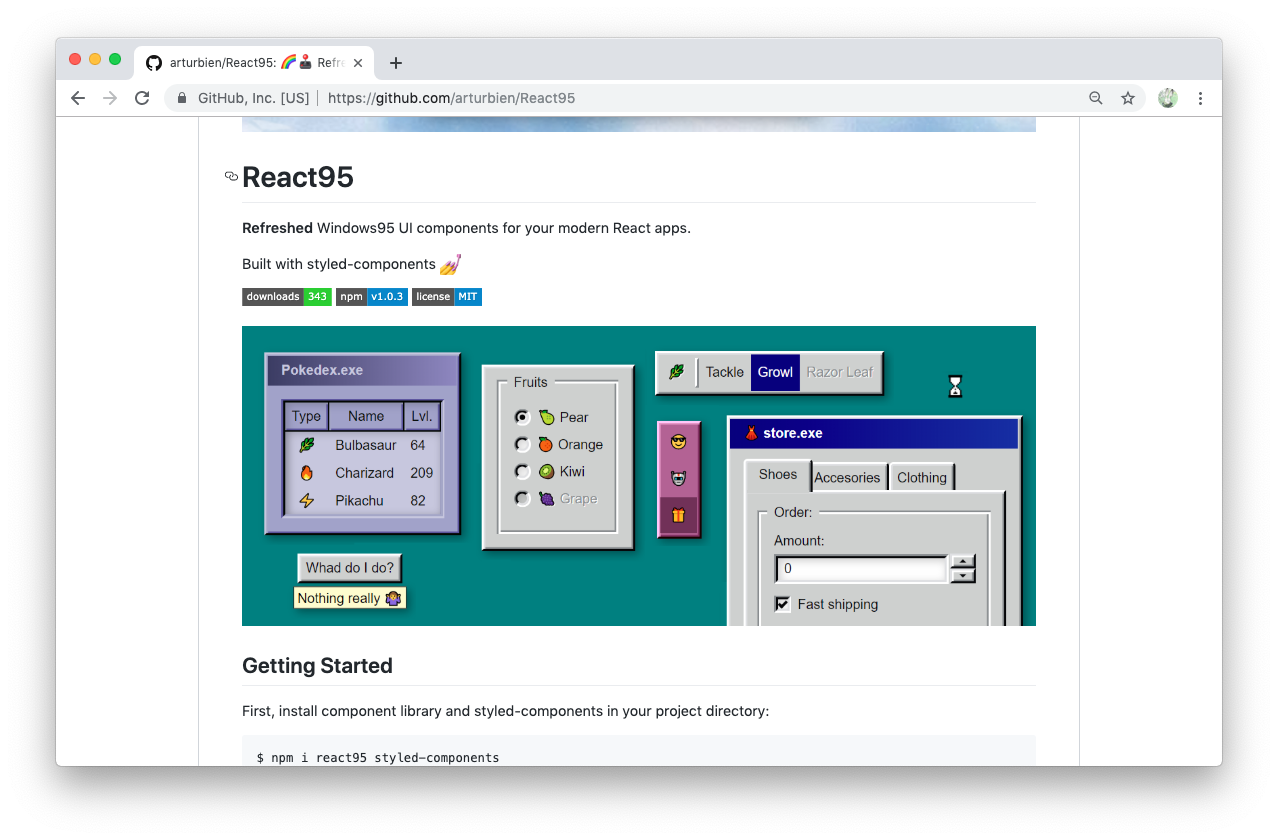Click the hourglass icon on the teal background
Image resolution: width=1278 pixels, height=840 pixels.
[955, 385]
